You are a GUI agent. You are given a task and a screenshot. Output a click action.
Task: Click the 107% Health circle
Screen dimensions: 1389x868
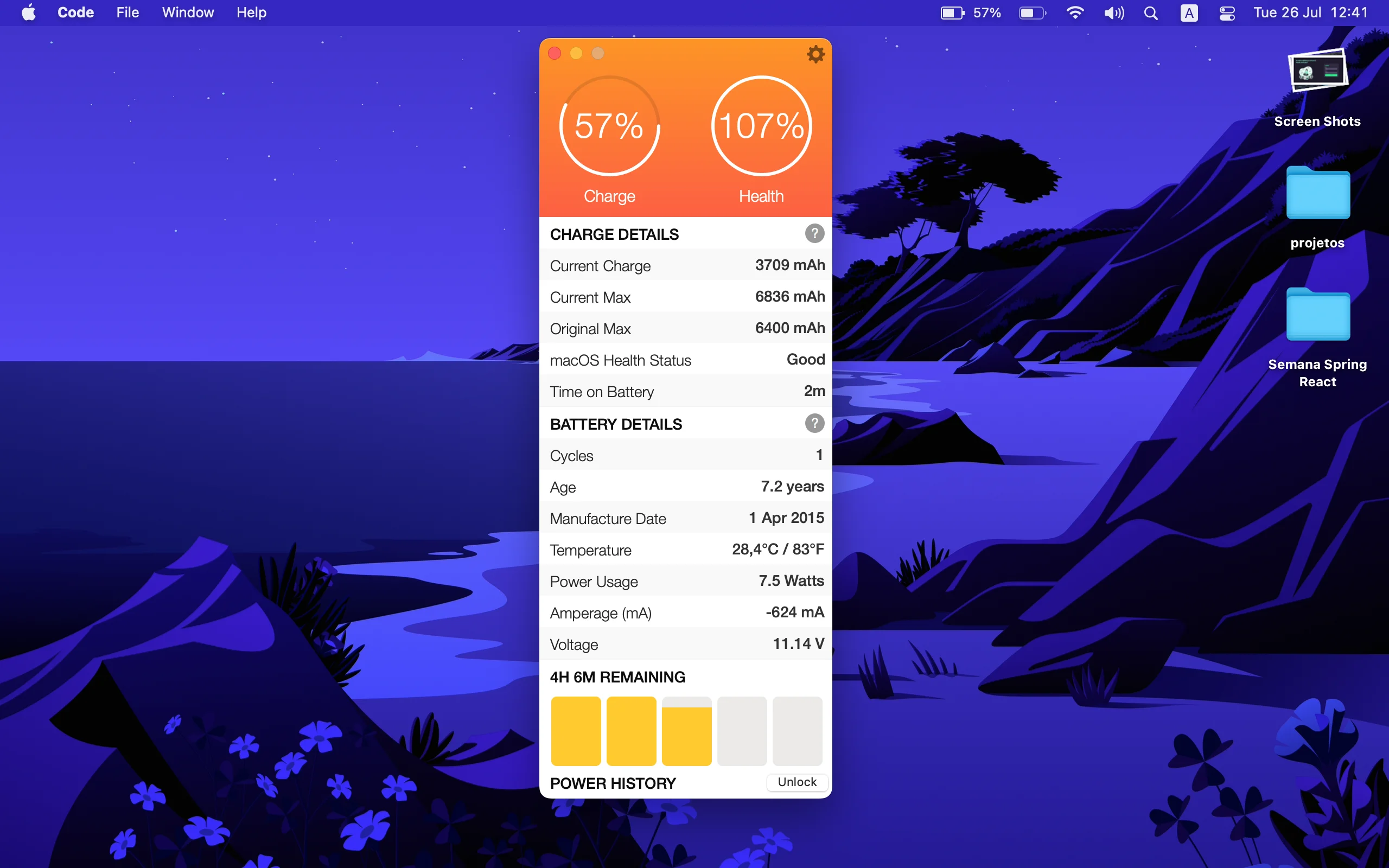(x=761, y=126)
